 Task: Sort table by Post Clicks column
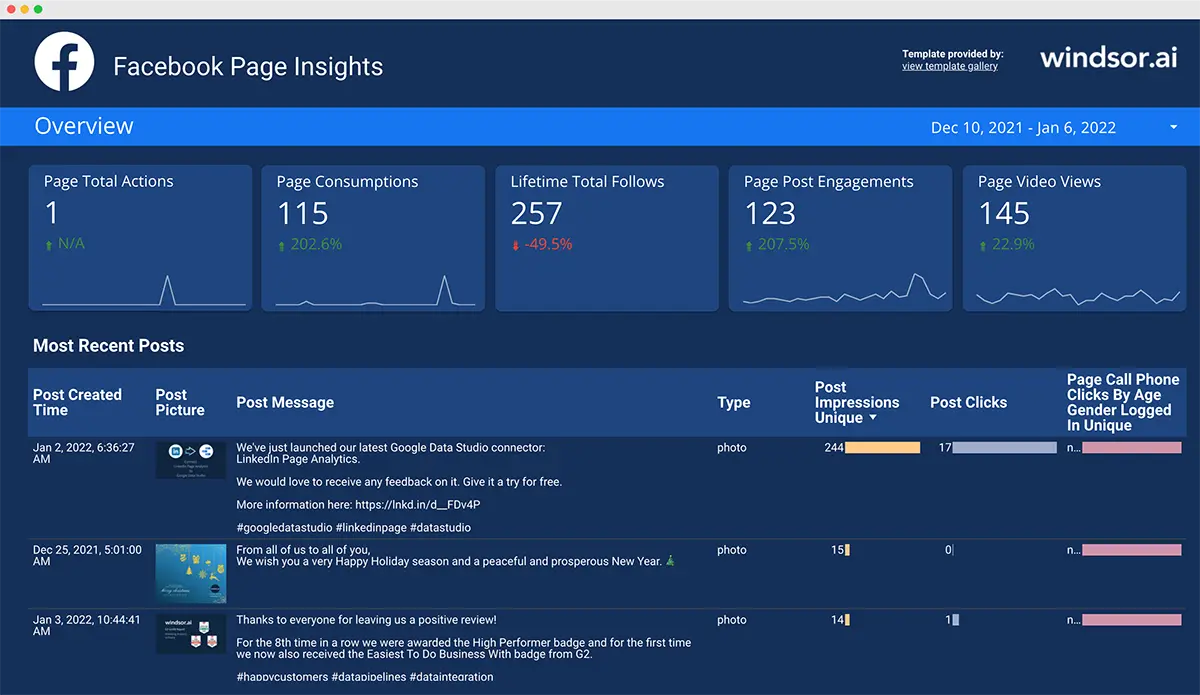968,402
